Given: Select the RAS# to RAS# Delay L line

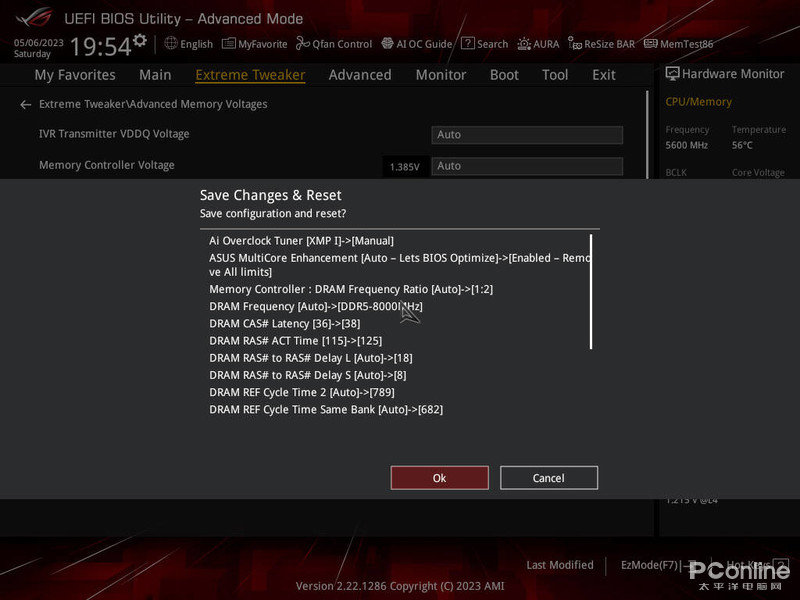Looking at the screenshot, I should pyautogui.click(x=311, y=358).
